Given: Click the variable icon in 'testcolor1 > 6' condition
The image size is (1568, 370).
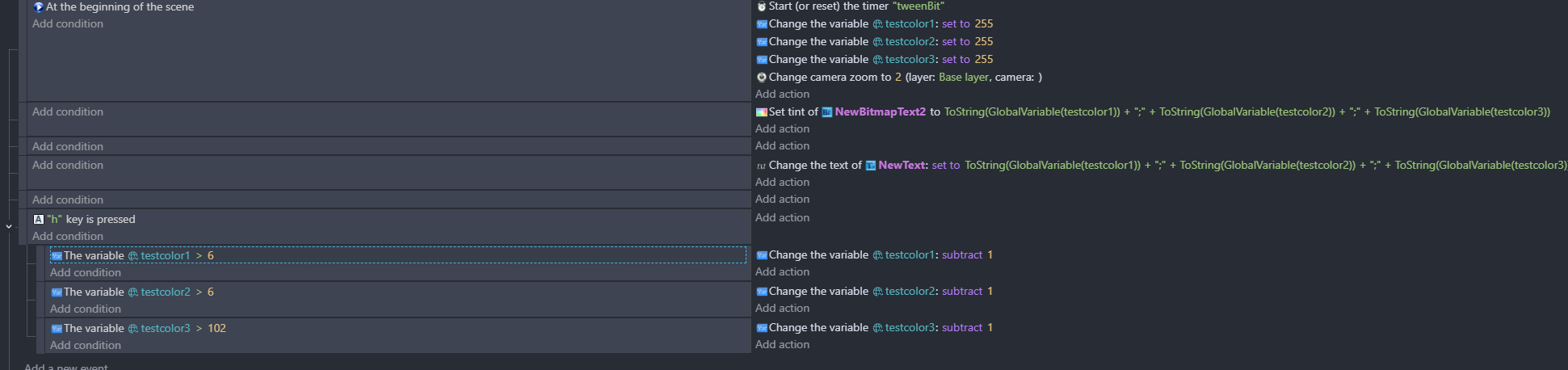Looking at the screenshot, I should 57,256.
